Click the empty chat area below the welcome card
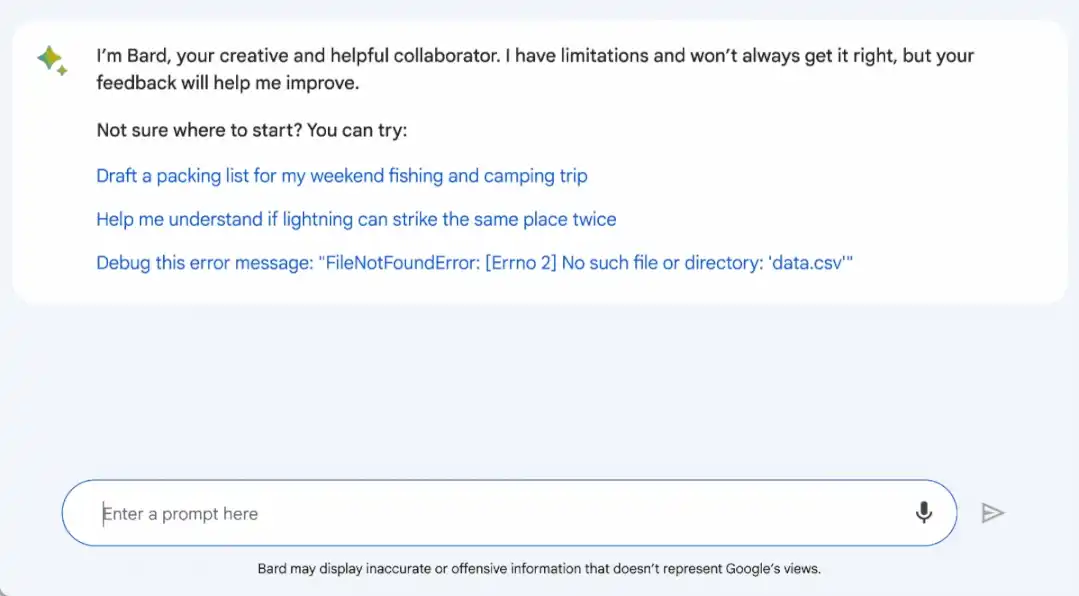 click(539, 390)
